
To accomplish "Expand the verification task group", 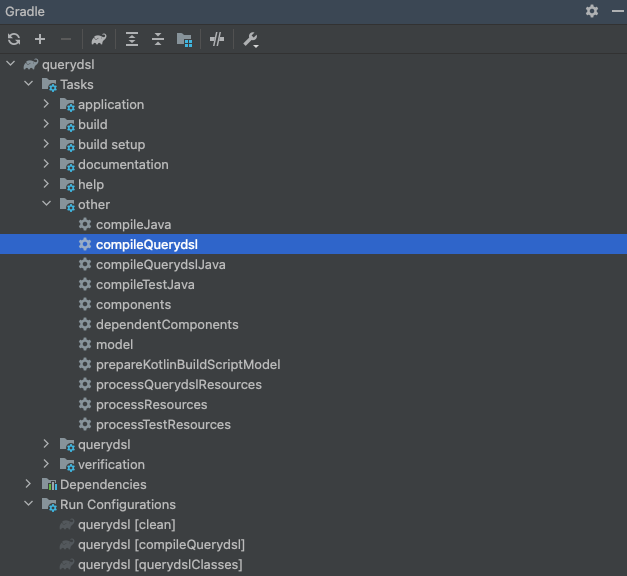I will tap(46, 464).
